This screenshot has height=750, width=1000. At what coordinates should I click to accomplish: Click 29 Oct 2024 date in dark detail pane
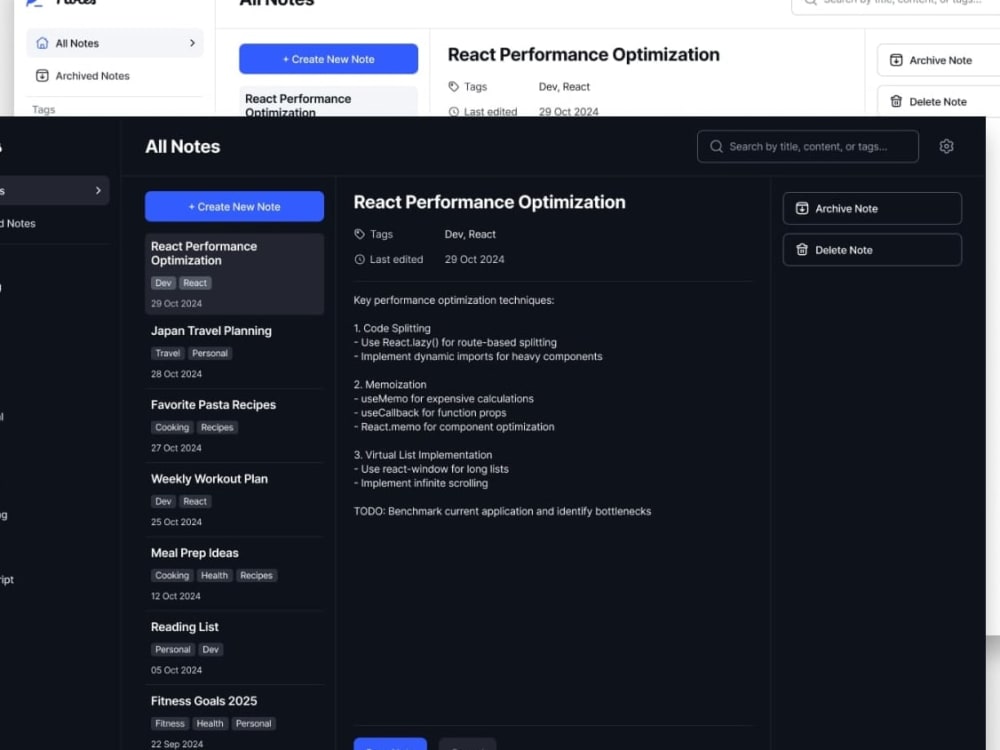tap(474, 260)
